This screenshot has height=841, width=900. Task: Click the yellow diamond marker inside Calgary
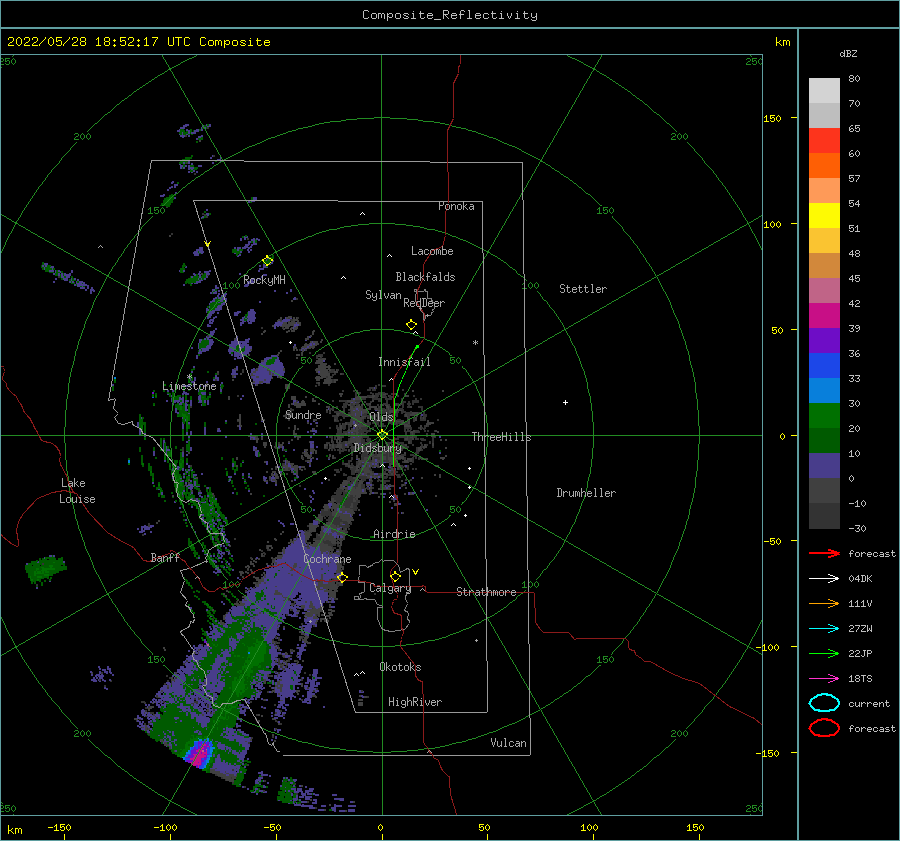(x=395, y=576)
